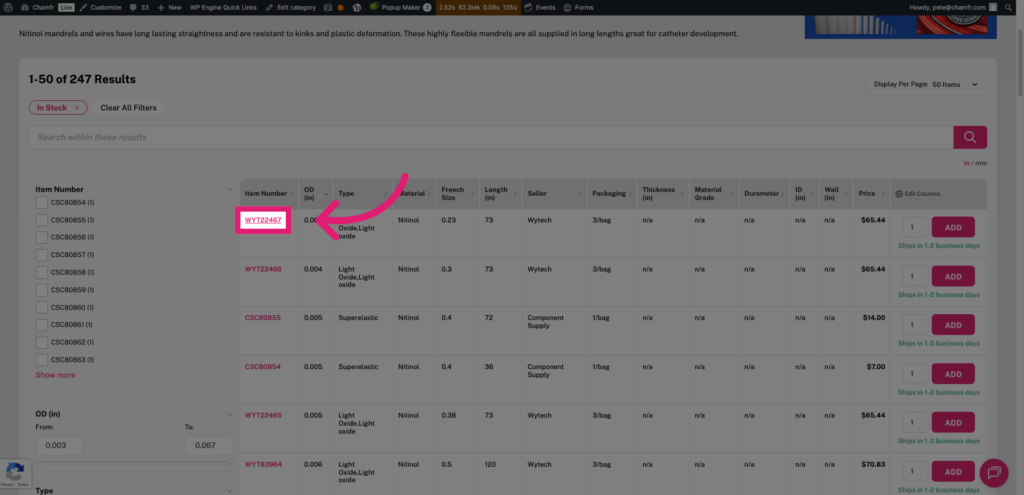This screenshot has width=1024, height=495.
Task: Sort by Length (in) column
Action: coord(501,194)
